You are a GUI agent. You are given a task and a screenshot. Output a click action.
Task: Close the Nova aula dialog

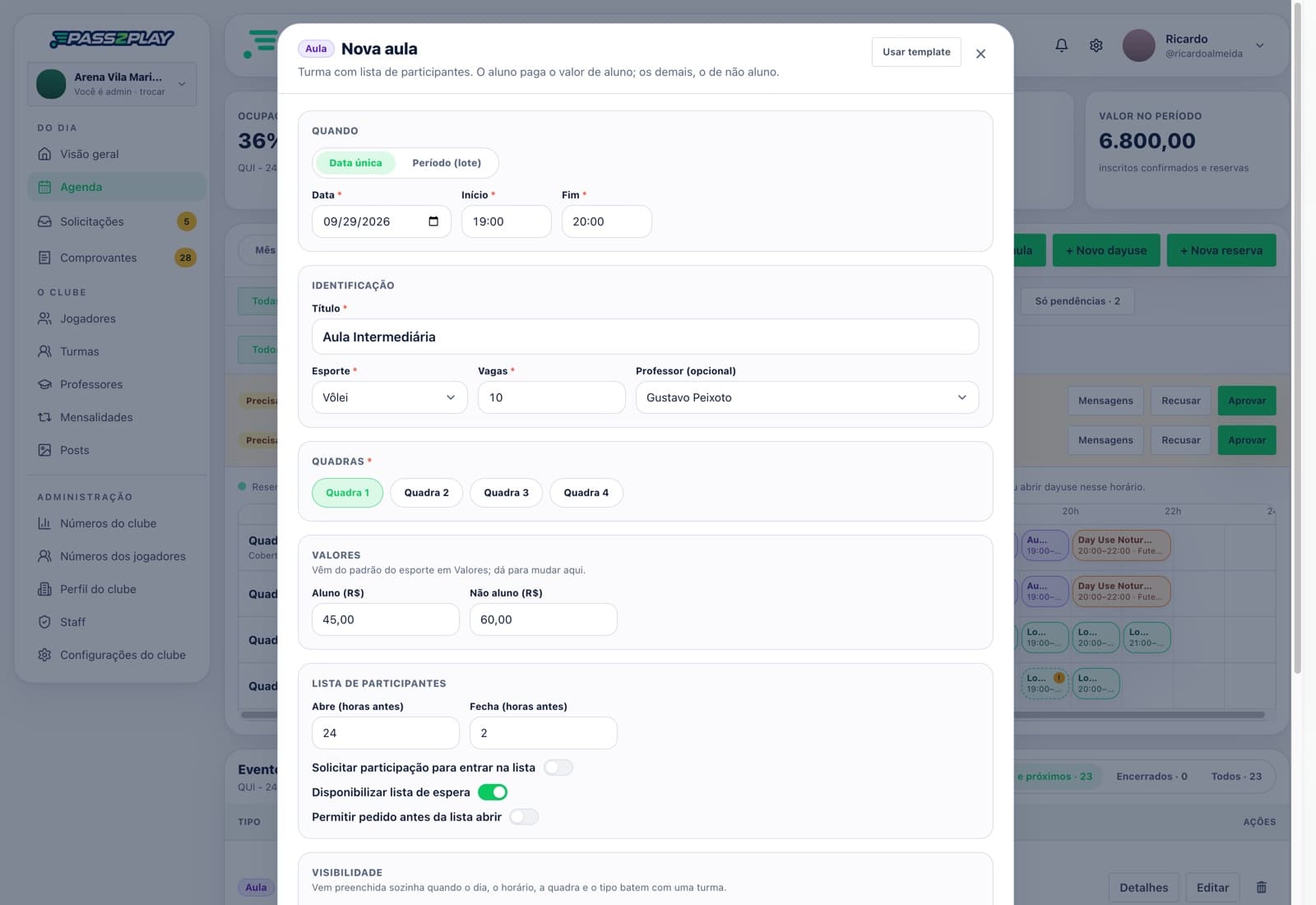[x=980, y=53]
